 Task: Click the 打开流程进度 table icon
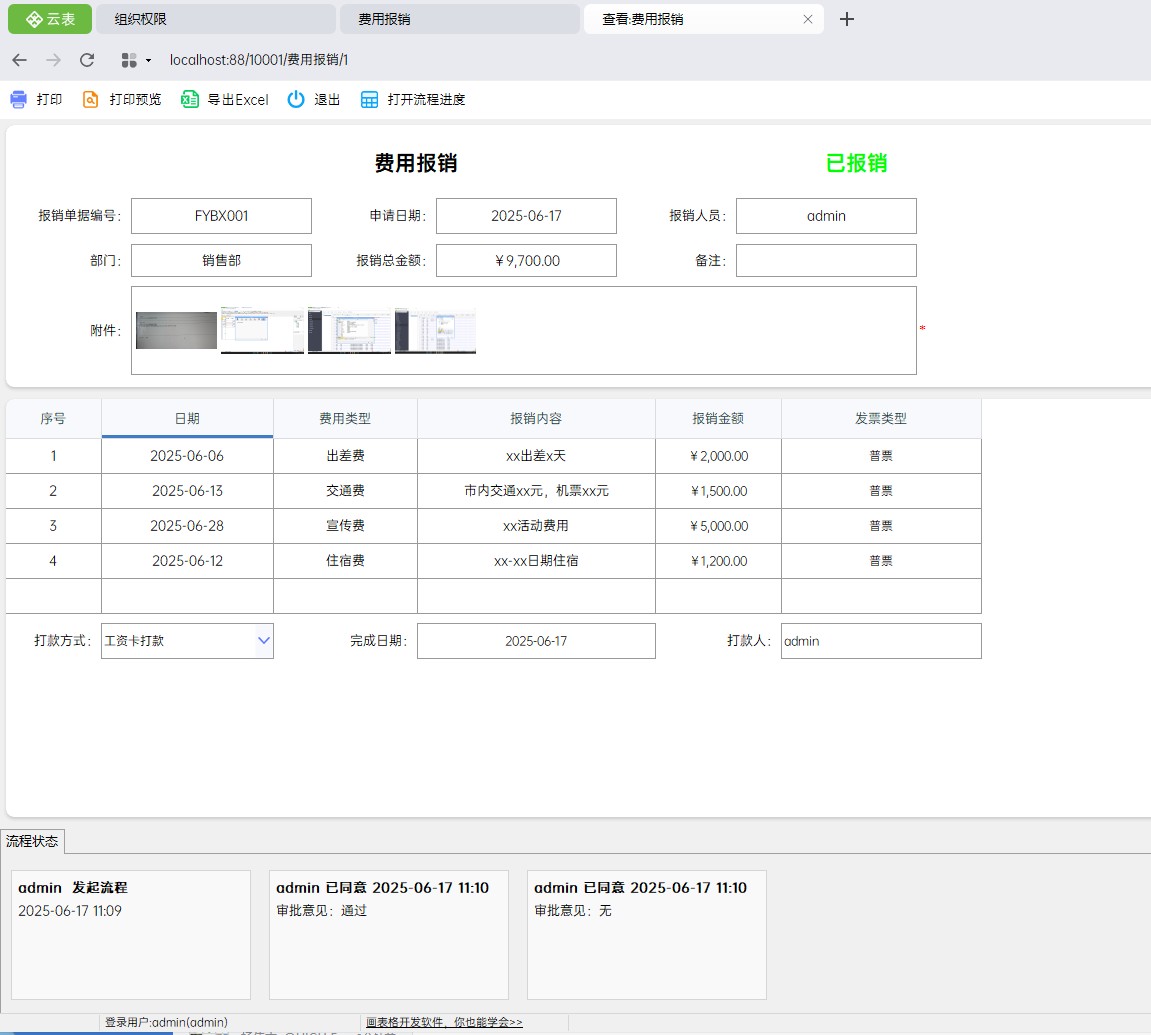coord(369,100)
